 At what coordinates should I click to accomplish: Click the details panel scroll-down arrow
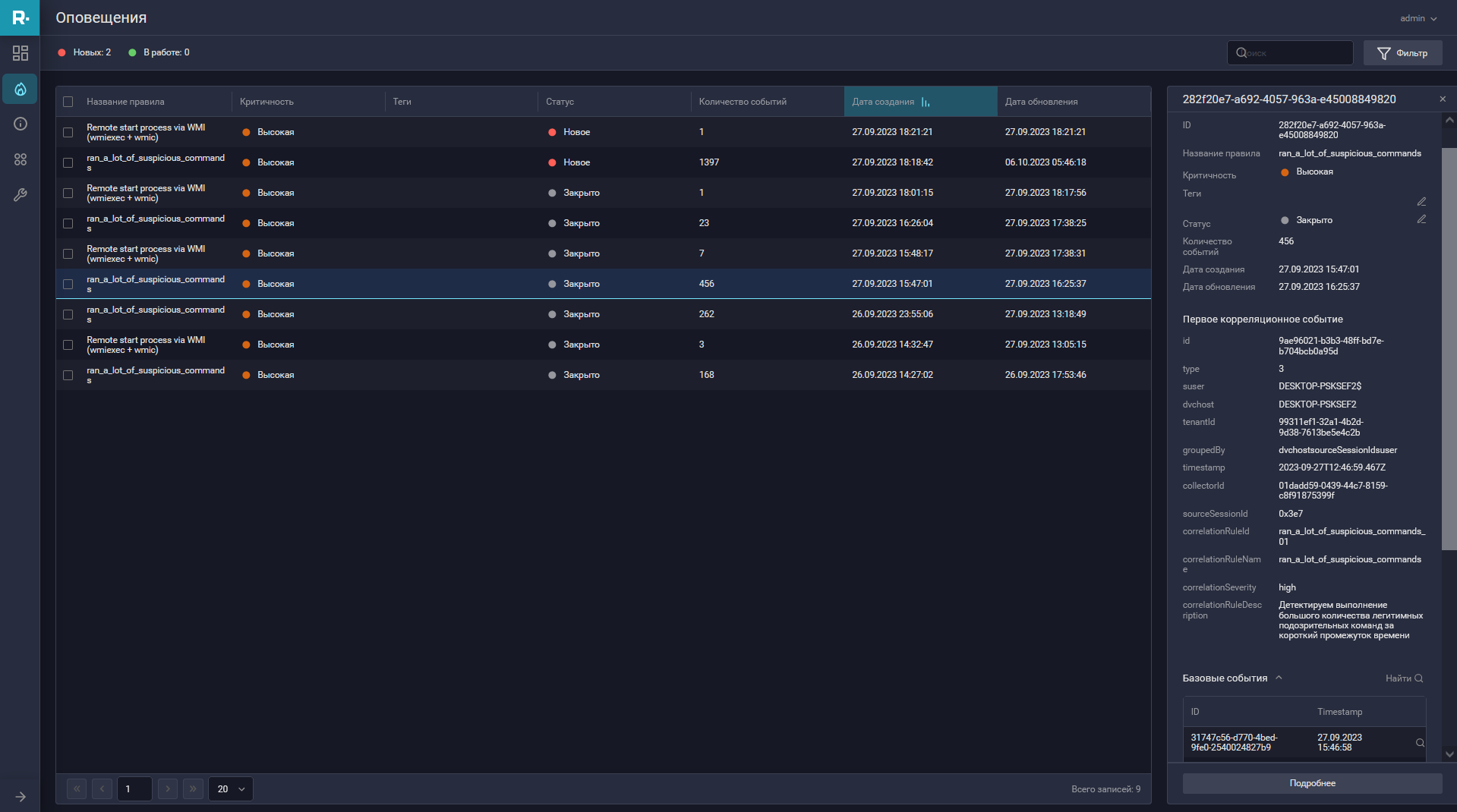pyautogui.click(x=1449, y=754)
